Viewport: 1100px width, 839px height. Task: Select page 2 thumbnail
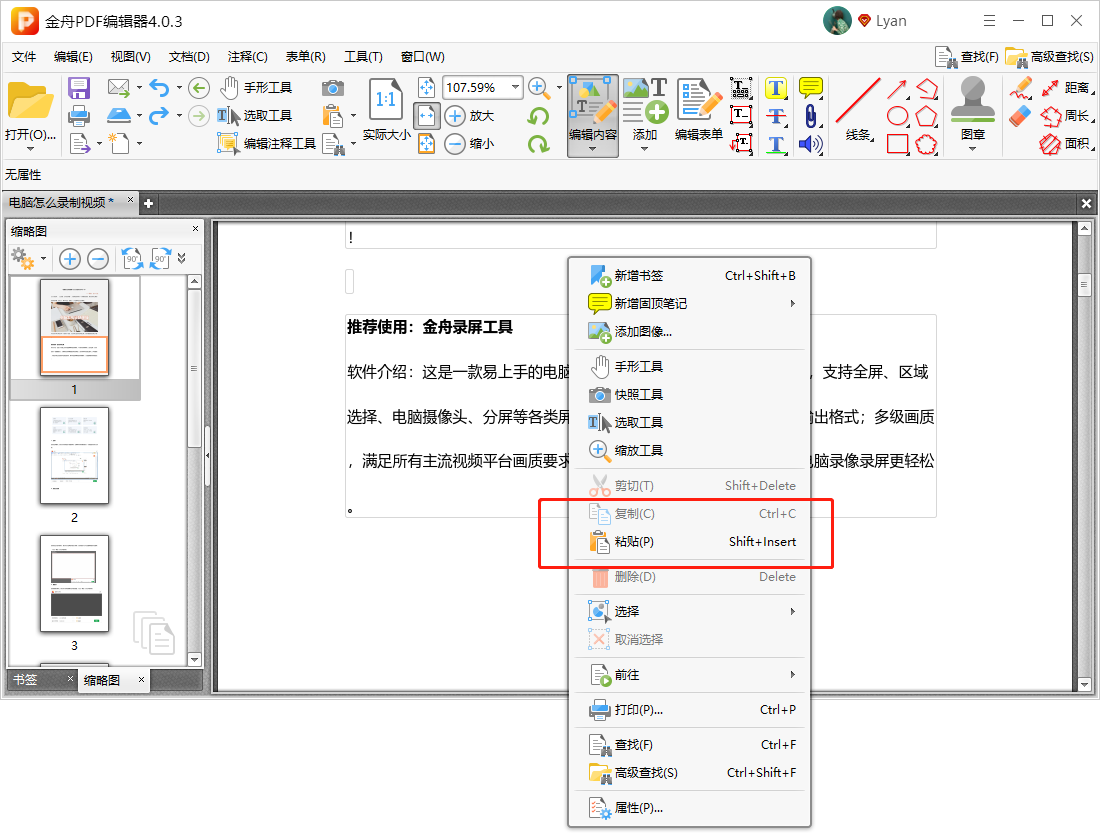(74, 455)
